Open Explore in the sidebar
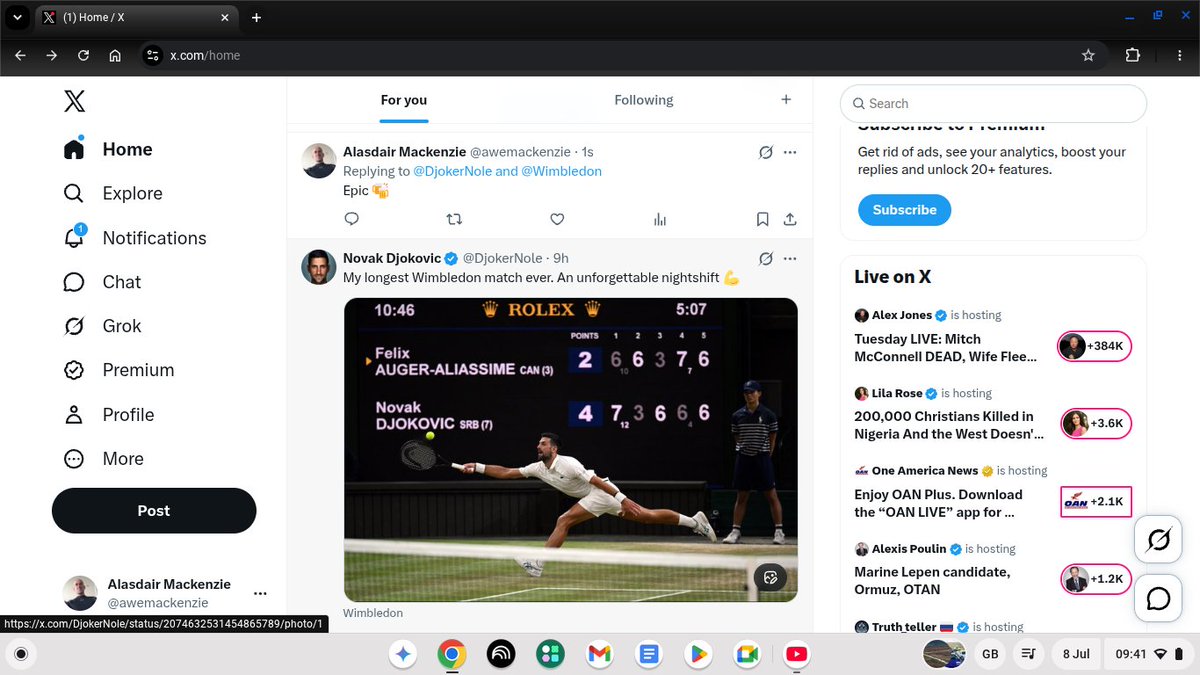 click(x=113, y=193)
